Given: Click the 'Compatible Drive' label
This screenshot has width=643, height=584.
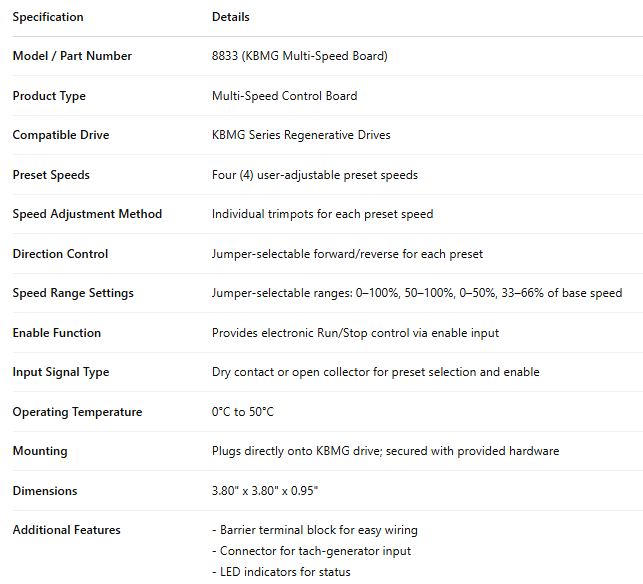Looking at the screenshot, I should 61,135.
